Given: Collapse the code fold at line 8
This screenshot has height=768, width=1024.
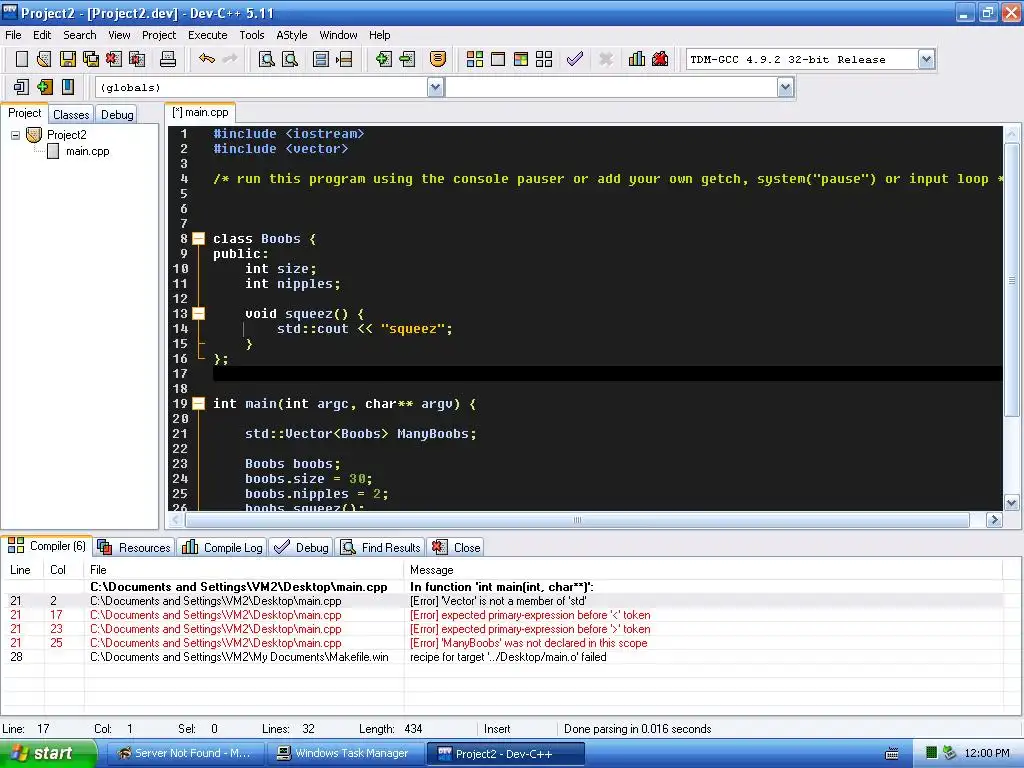Looking at the screenshot, I should pos(199,238).
